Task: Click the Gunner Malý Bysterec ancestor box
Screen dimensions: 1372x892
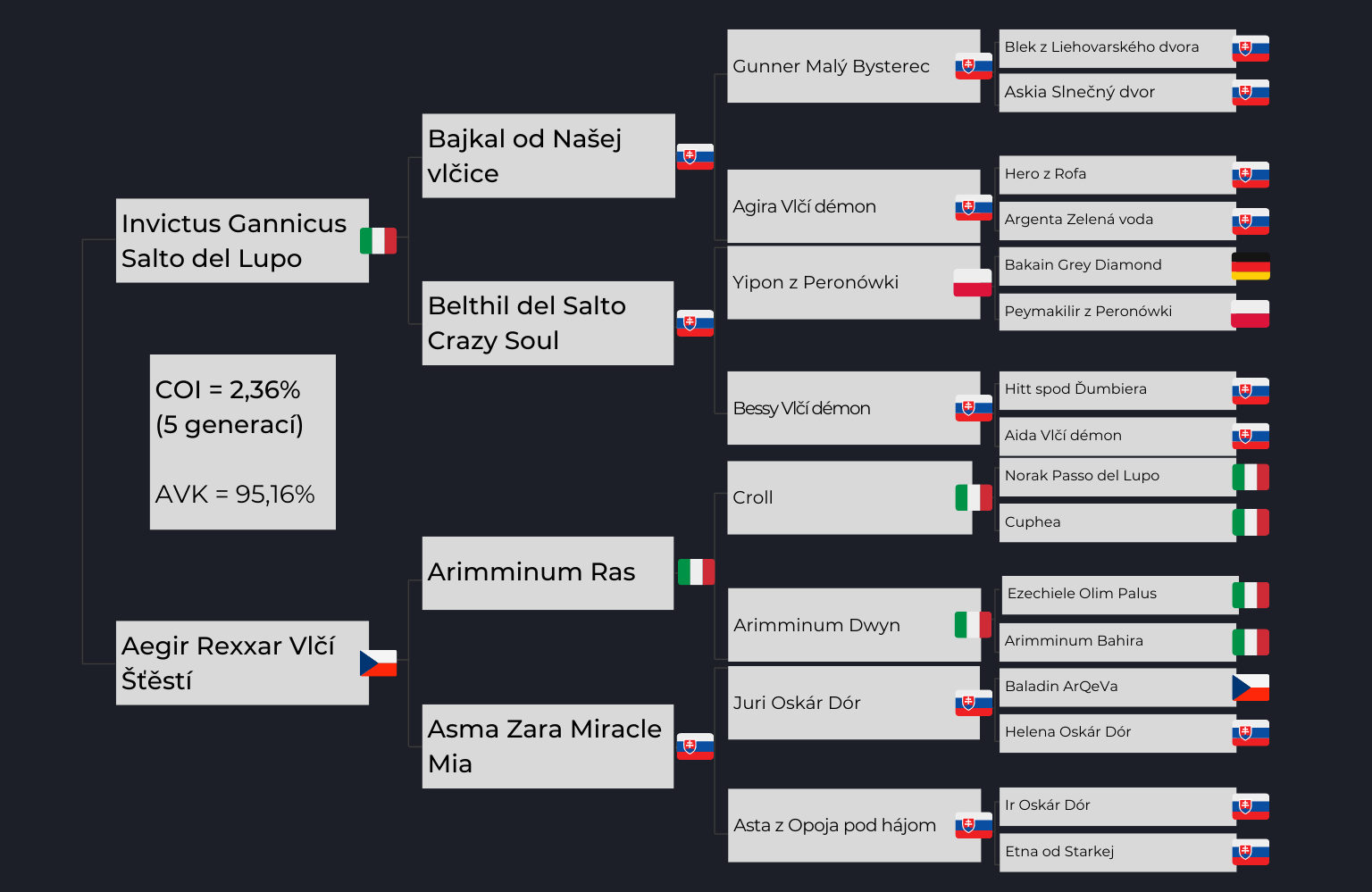Action: (x=854, y=66)
